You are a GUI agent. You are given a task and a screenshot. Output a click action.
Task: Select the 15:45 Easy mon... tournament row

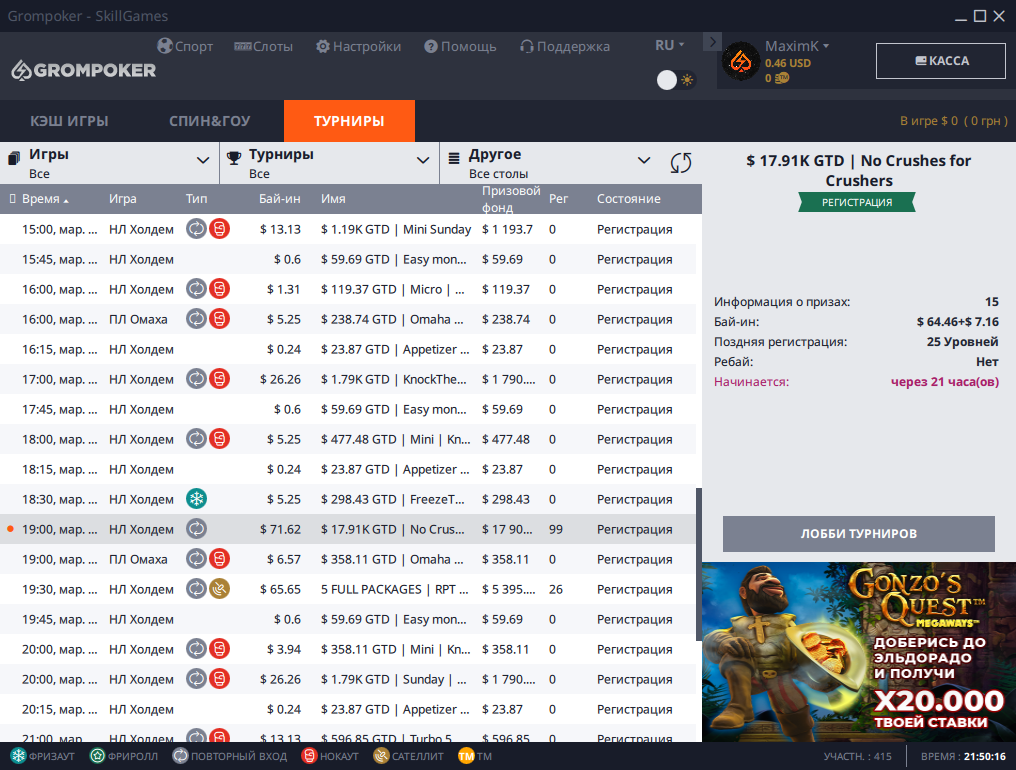point(348,259)
